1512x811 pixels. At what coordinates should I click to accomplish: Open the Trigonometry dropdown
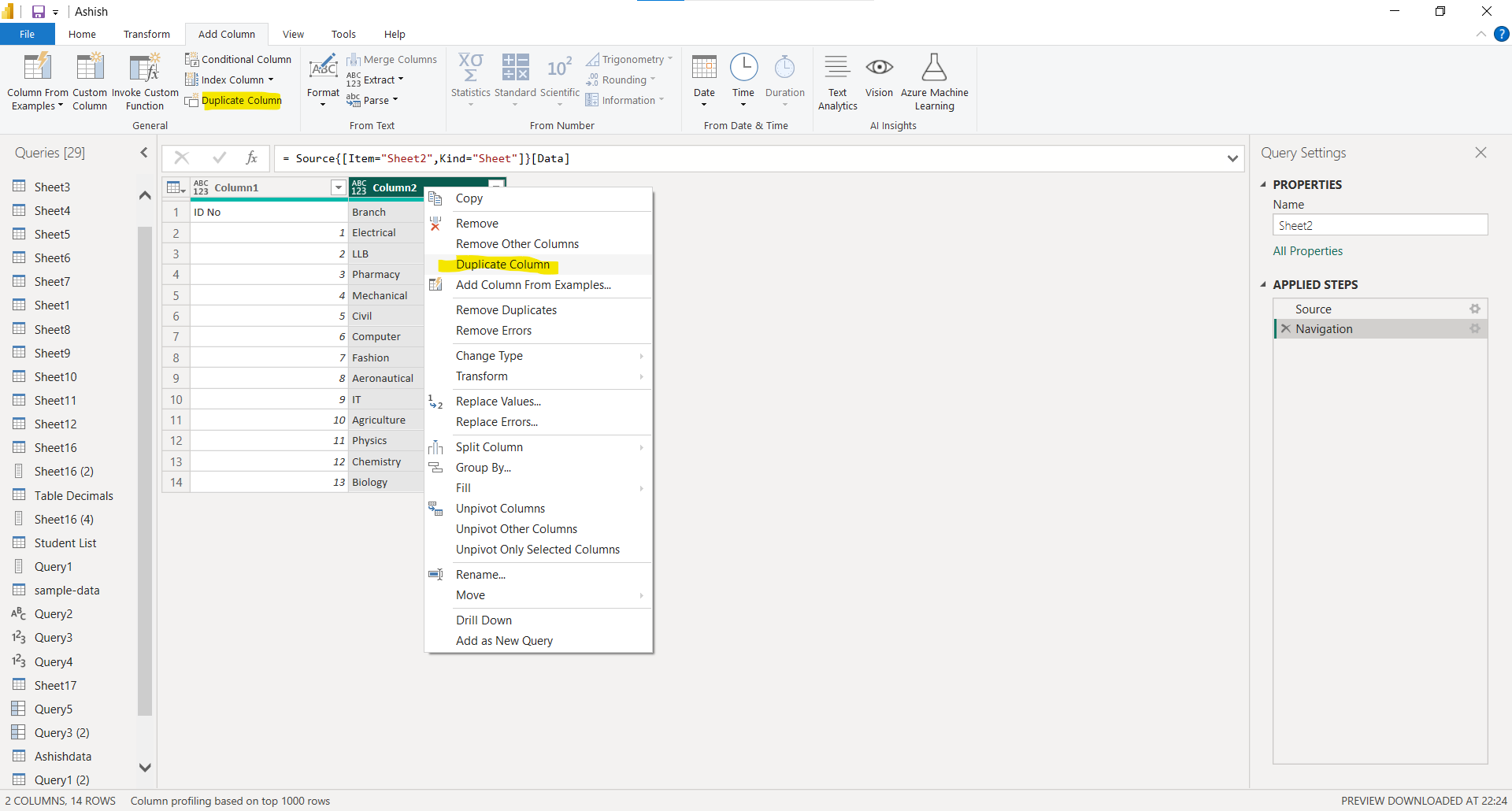coord(630,59)
